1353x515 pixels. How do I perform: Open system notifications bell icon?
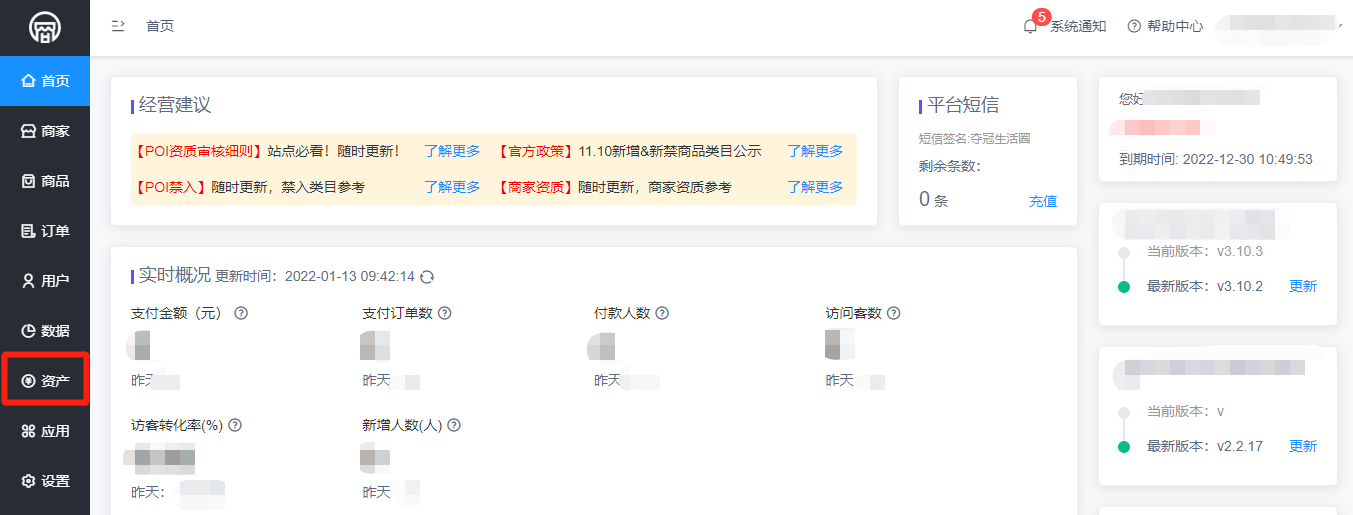1030,27
